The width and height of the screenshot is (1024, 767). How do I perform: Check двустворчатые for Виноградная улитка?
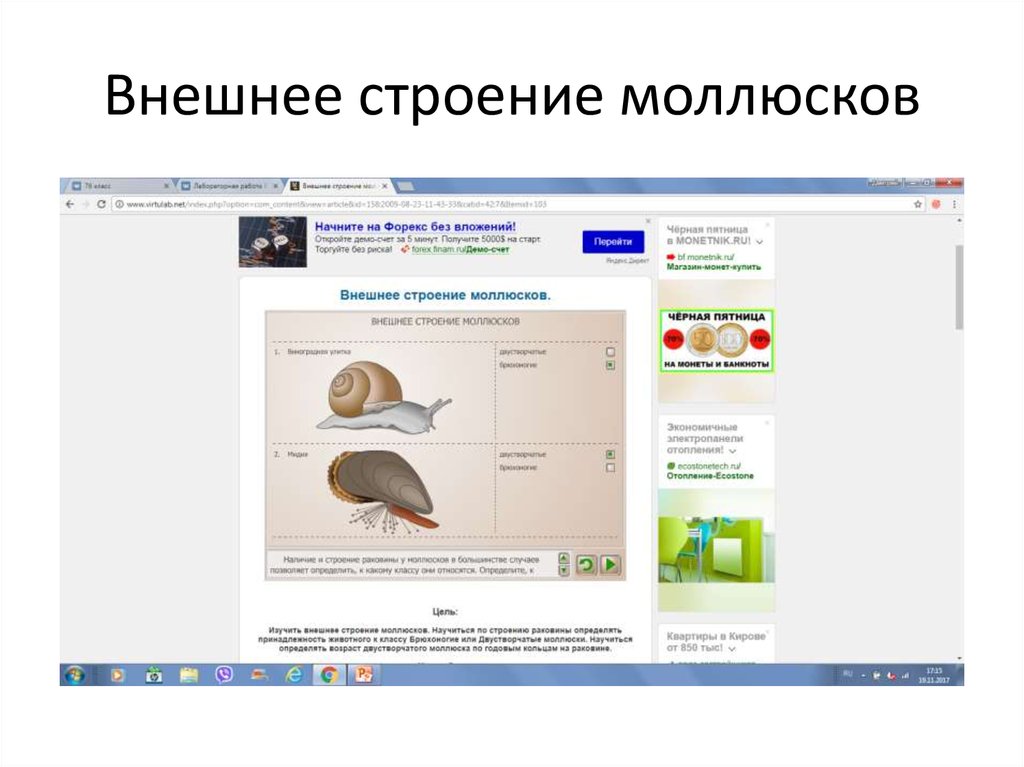[x=610, y=351]
